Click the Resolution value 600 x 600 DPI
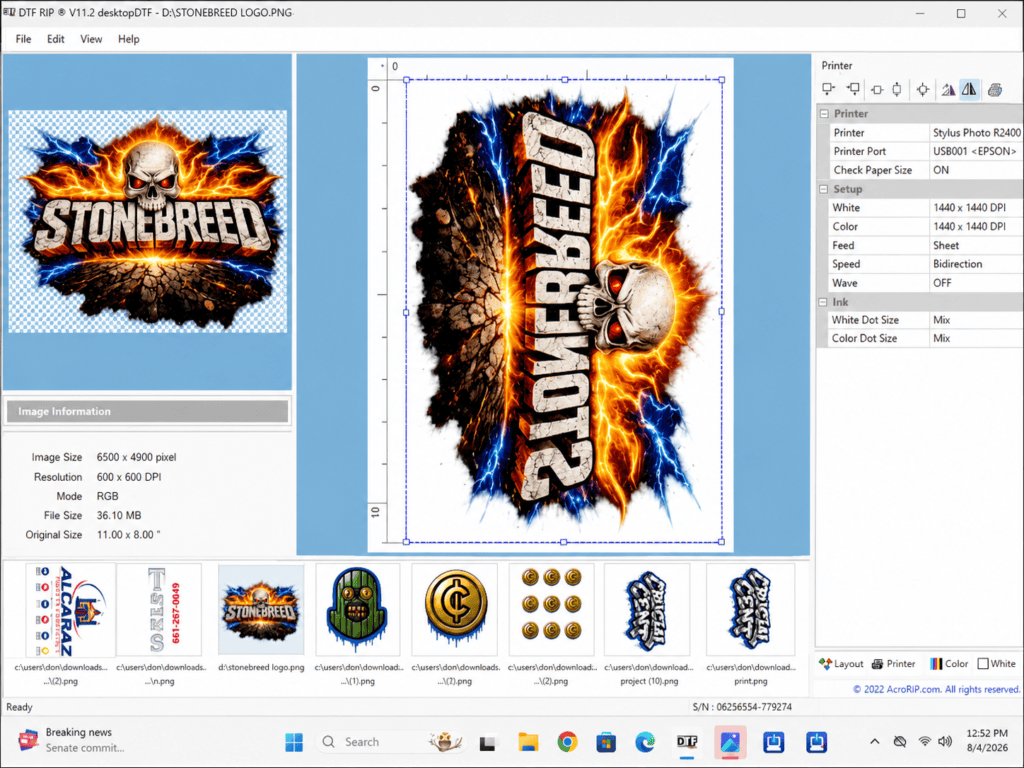 pos(129,477)
